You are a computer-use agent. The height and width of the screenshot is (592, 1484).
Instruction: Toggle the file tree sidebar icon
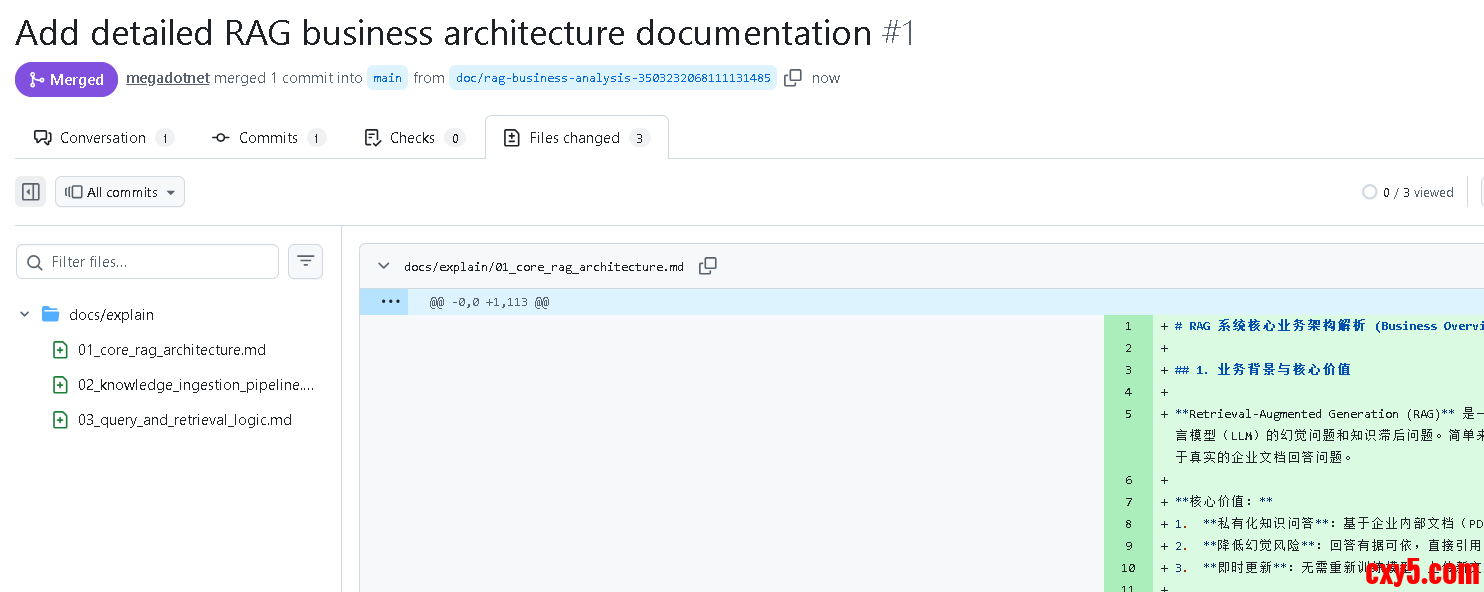tap(31, 192)
